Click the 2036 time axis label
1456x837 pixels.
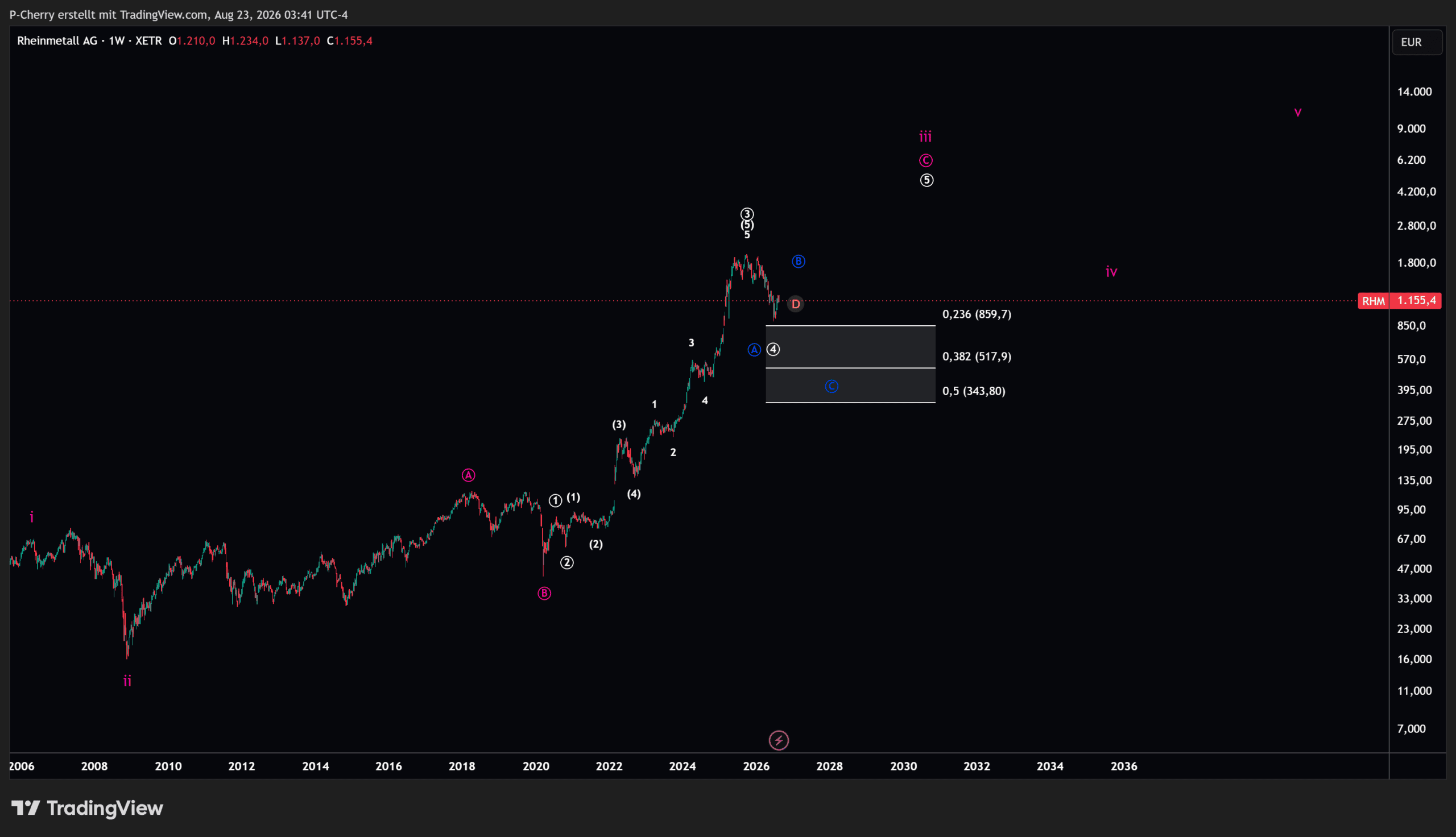(x=1124, y=766)
